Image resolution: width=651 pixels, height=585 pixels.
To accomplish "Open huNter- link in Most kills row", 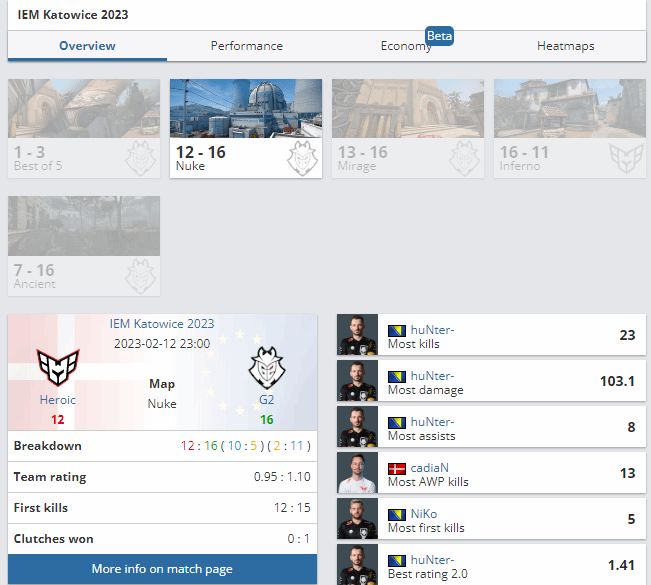I will [432, 330].
